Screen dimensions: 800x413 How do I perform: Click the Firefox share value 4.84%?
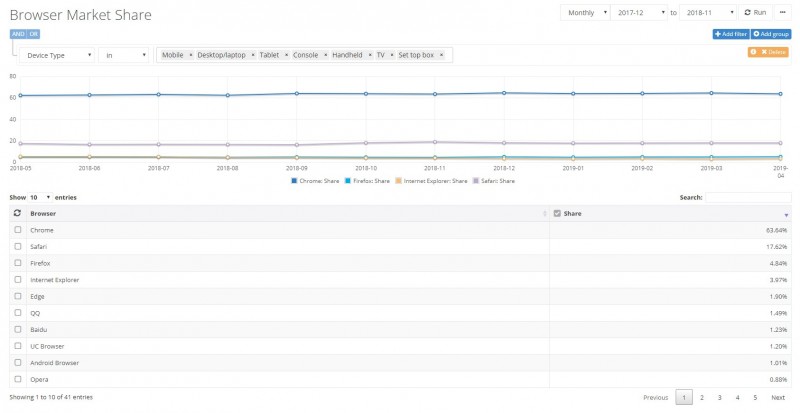pos(778,263)
